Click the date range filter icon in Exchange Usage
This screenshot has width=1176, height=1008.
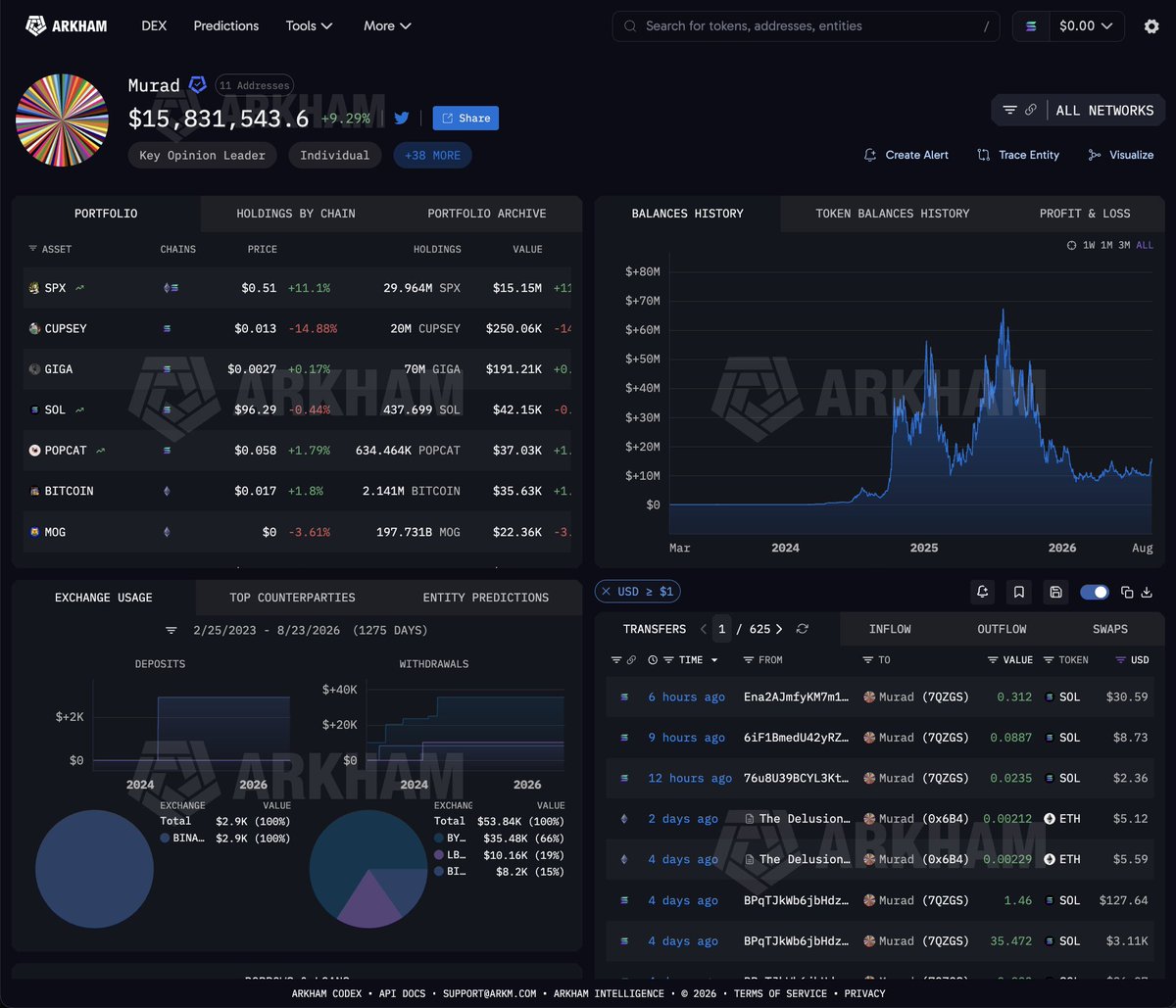[x=171, y=630]
